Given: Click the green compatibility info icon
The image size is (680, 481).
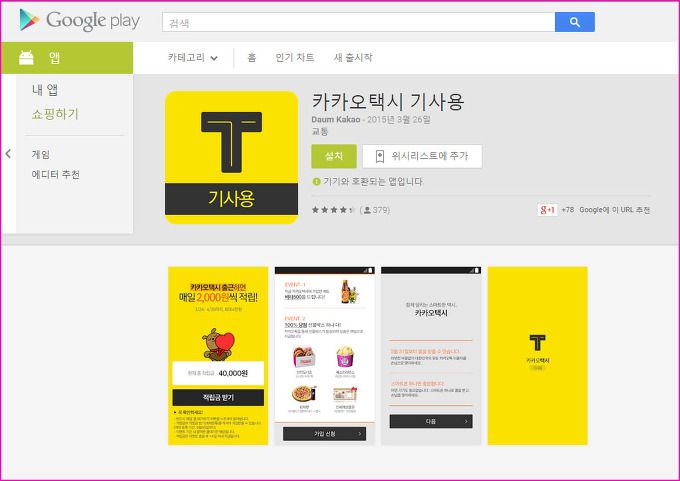Looking at the screenshot, I should click(317, 181).
